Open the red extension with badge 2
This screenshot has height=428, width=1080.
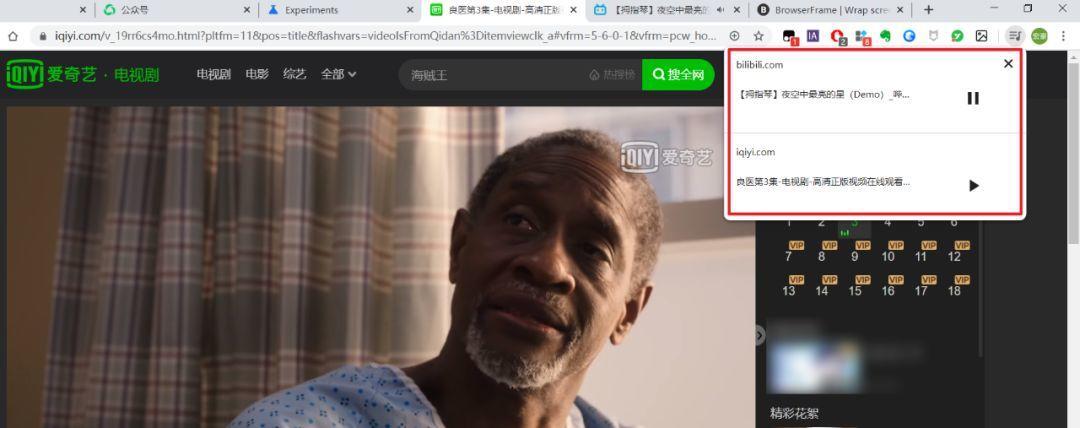[x=838, y=37]
